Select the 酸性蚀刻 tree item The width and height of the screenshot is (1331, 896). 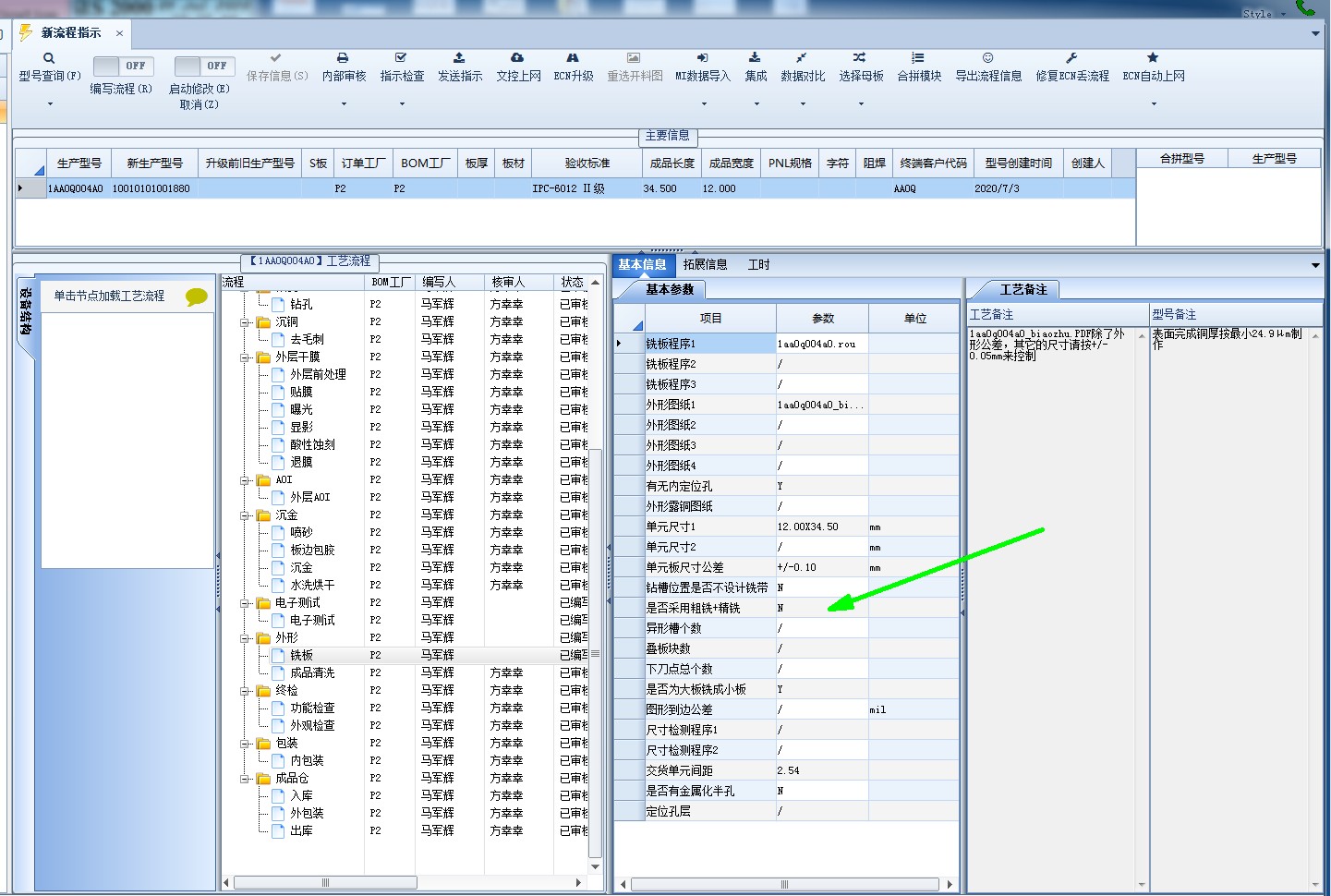[313, 445]
